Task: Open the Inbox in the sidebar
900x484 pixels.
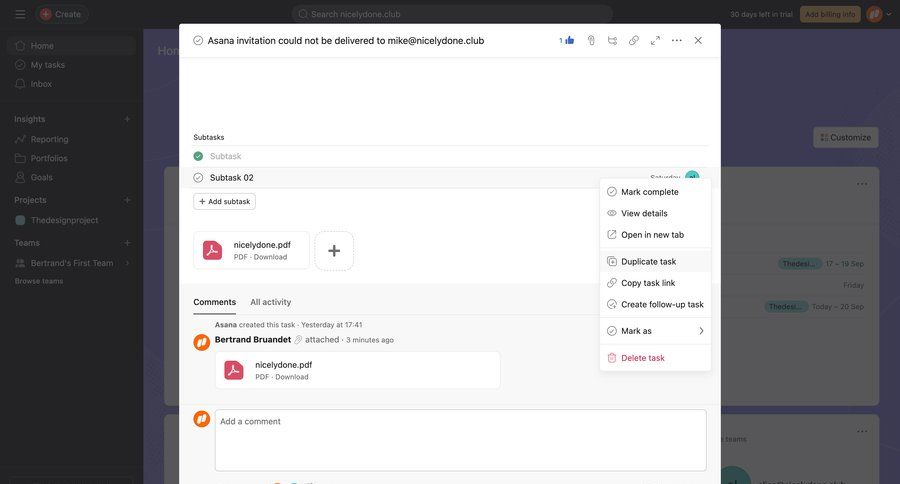Action: pyautogui.click(x=71, y=84)
